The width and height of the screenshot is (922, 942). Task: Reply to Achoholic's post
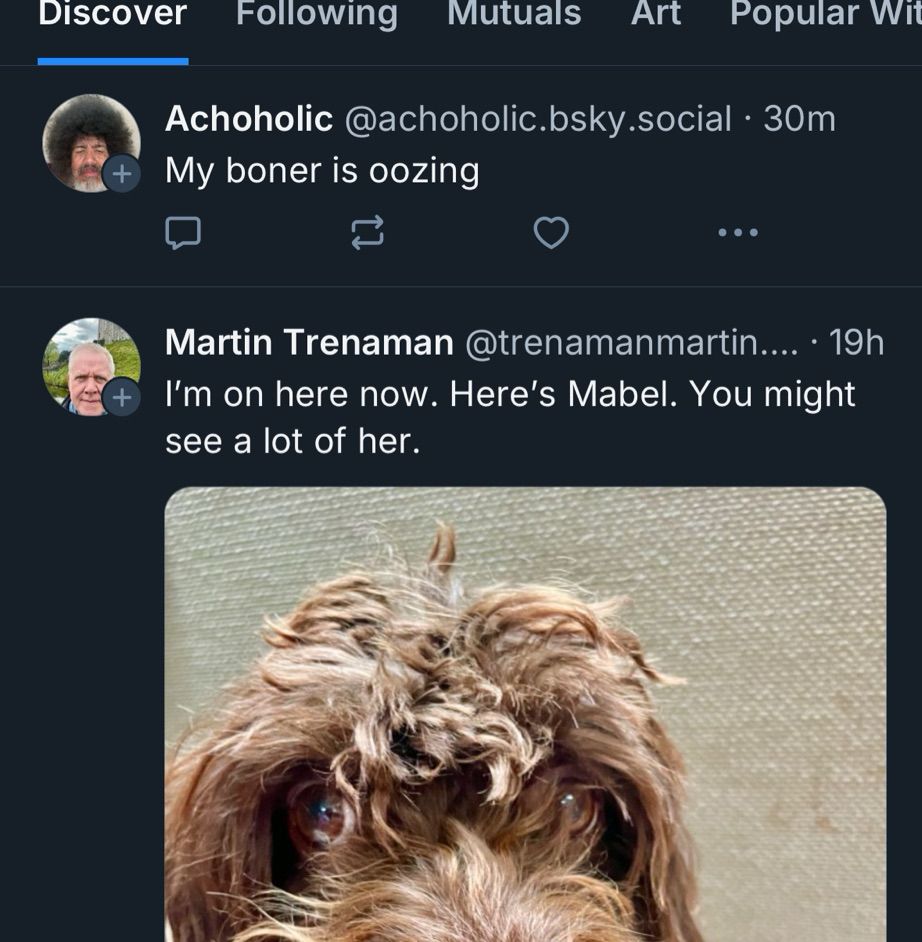click(x=182, y=233)
